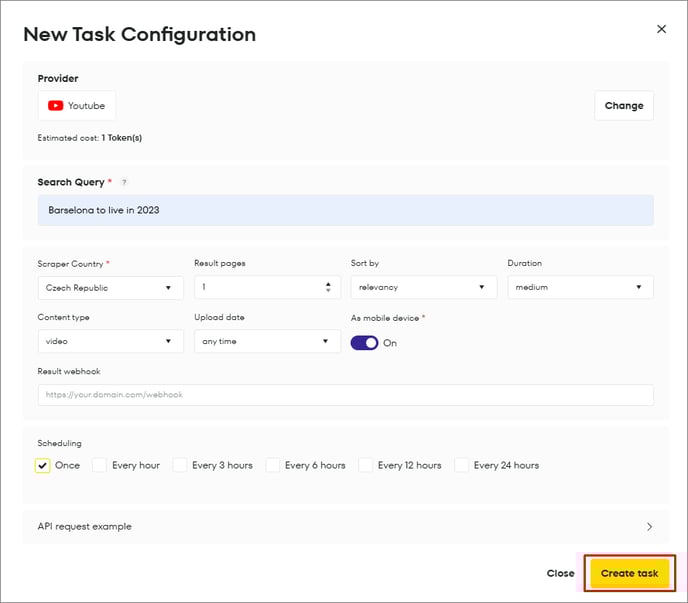Click the Youtube provider card
This screenshot has width=688, height=603.
tap(77, 106)
